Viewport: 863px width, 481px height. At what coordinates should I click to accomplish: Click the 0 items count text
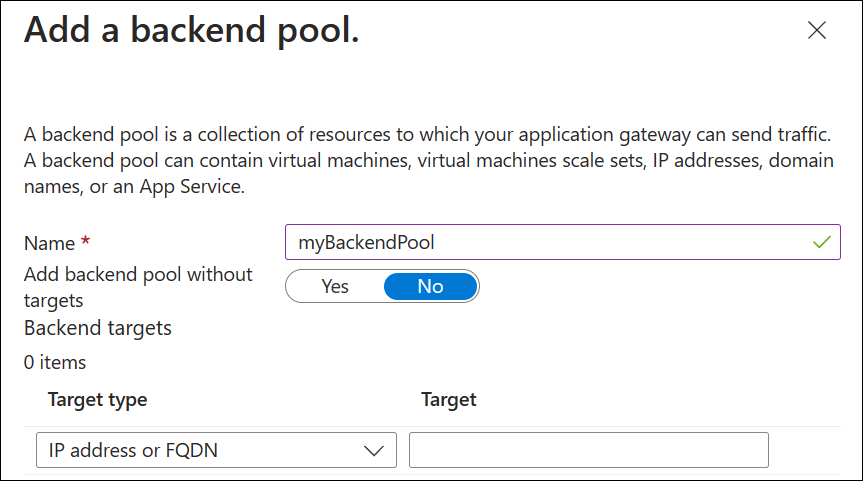(55, 362)
